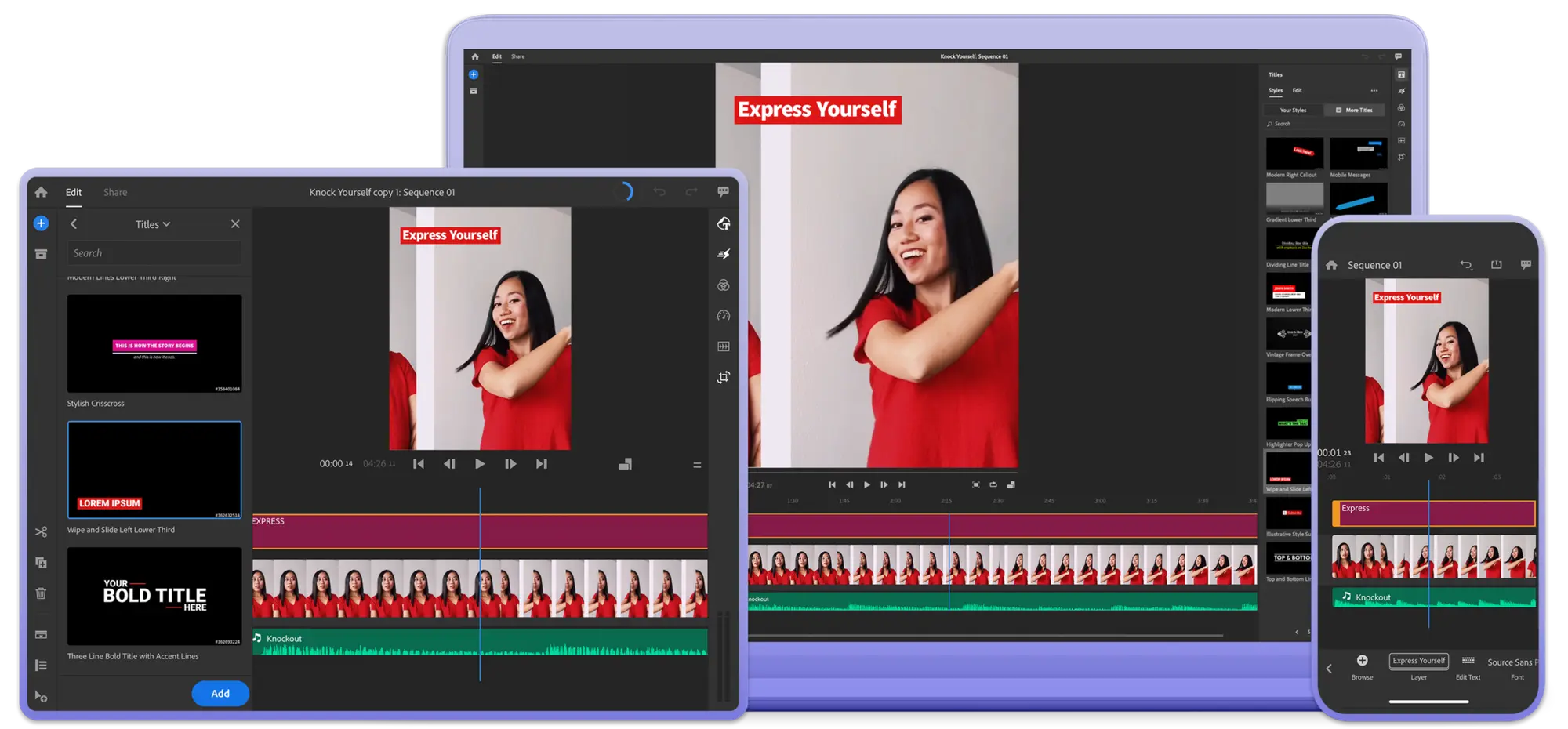Collapse the Titles list with the back chevron

coord(74,223)
